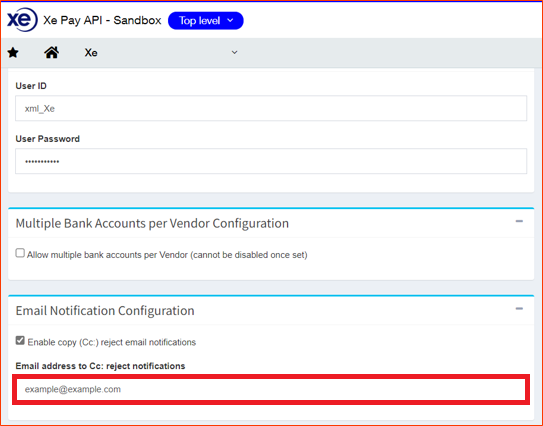Screen dimensions: 543x426
Task: Click the Xe logo icon
Action: (22, 20)
